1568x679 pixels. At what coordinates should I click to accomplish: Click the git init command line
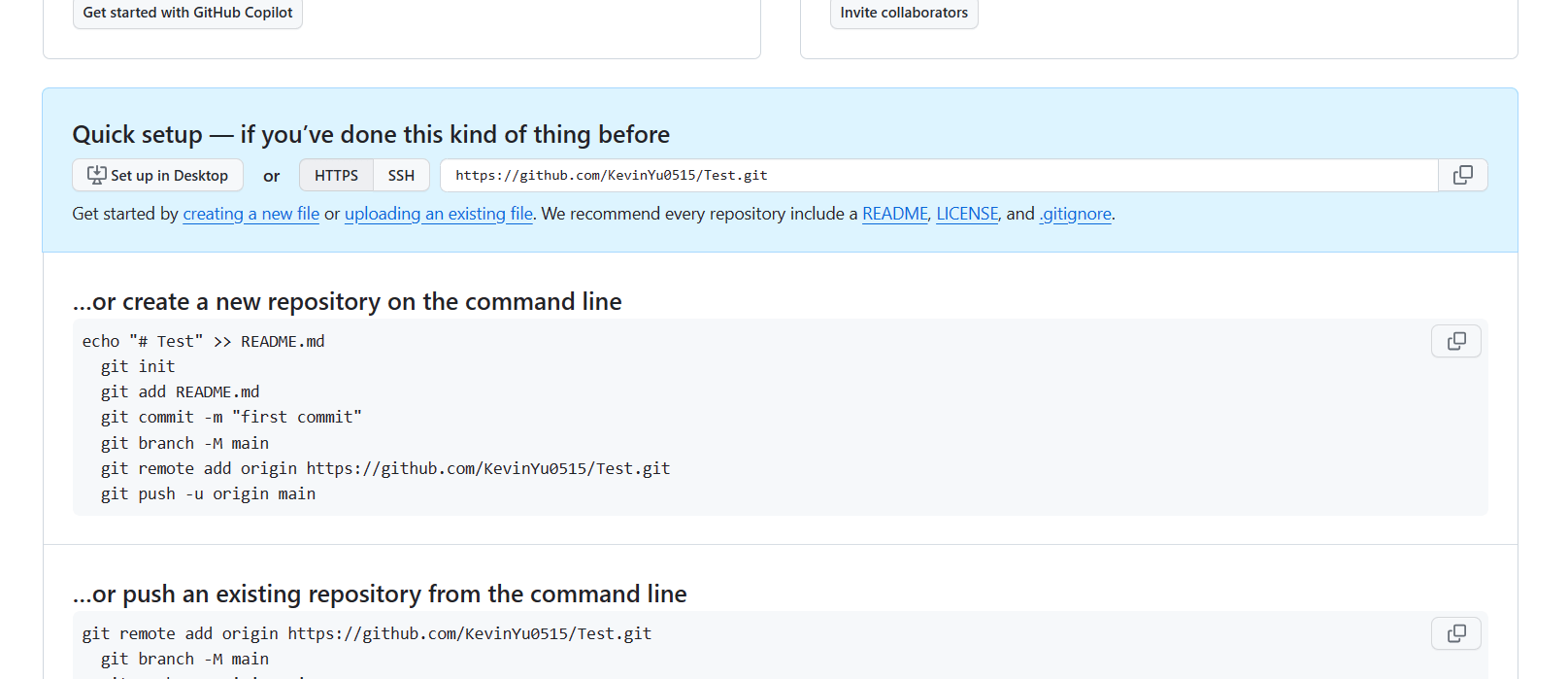click(138, 366)
